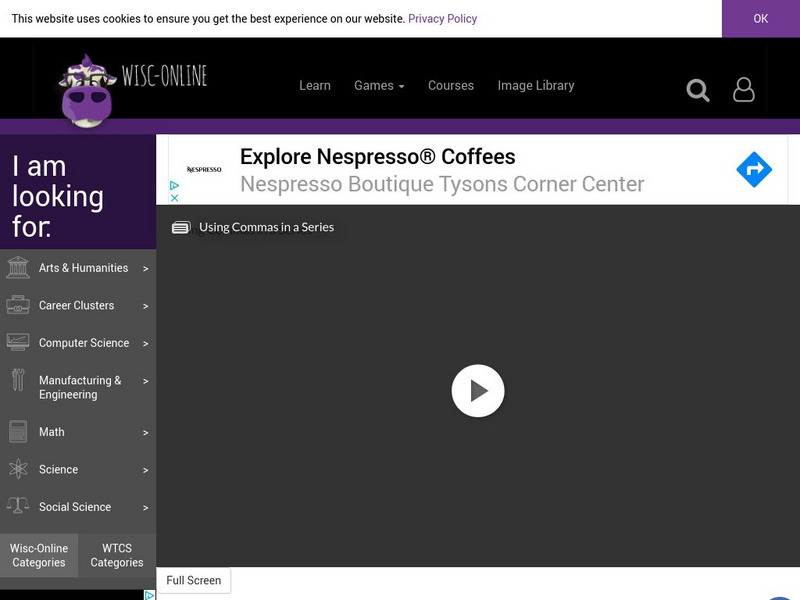Expand the Games dropdown menu

(379, 86)
